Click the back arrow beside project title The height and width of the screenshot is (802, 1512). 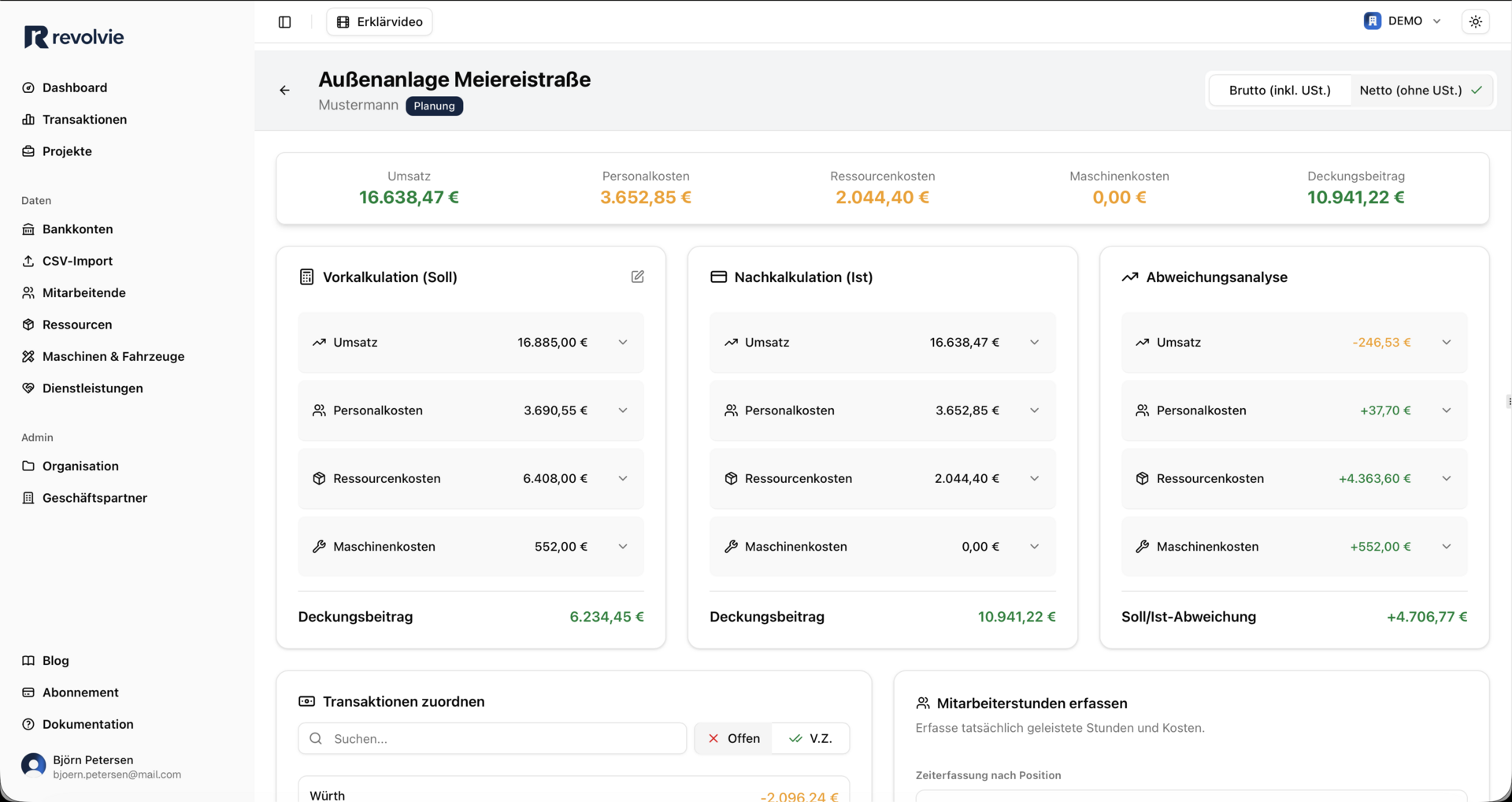point(285,91)
